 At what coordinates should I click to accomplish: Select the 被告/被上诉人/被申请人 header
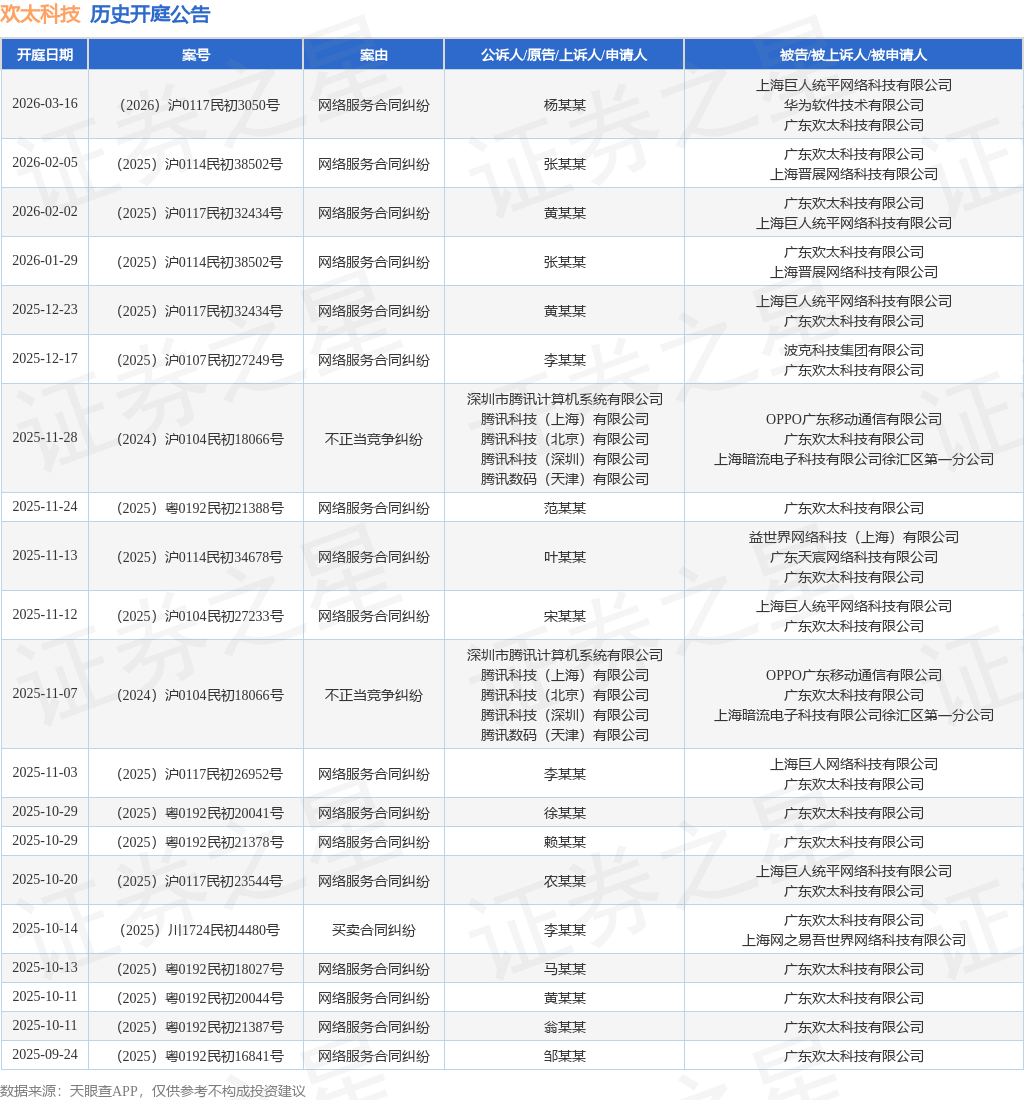click(854, 55)
